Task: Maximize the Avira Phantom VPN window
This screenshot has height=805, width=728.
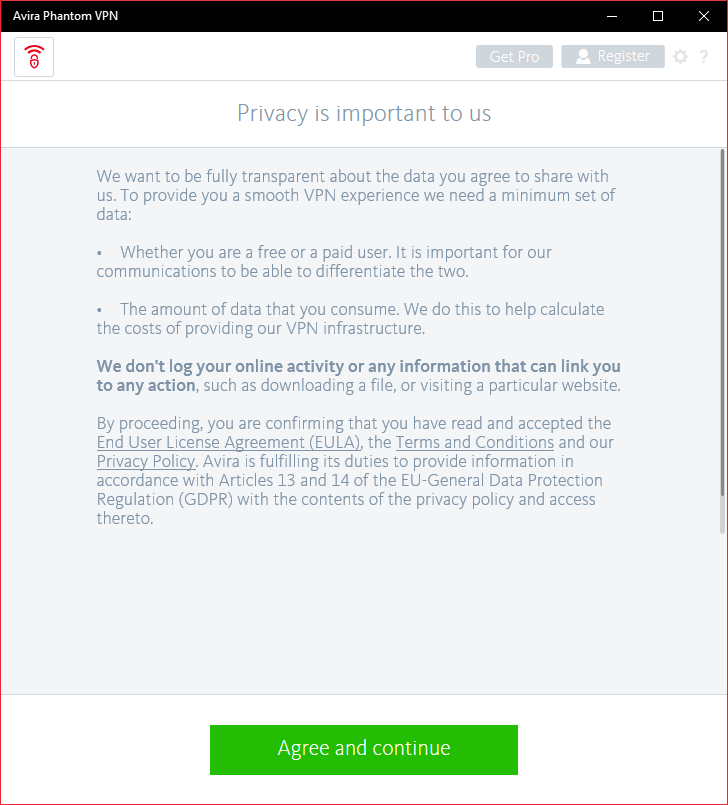Action: (x=658, y=16)
